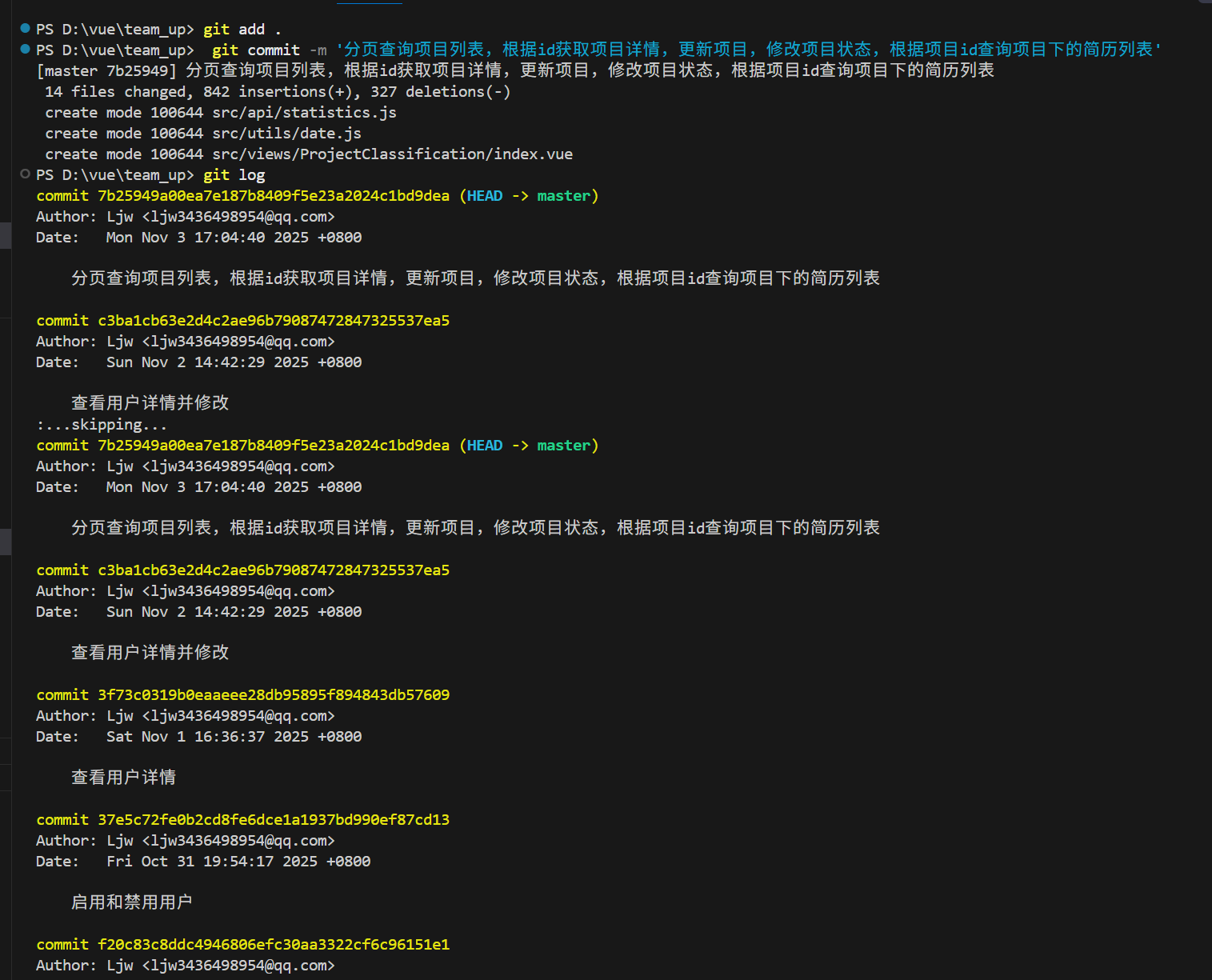Click the date 'Fri Oct 31 19:54:17 2025 +0800'

[238, 862]
